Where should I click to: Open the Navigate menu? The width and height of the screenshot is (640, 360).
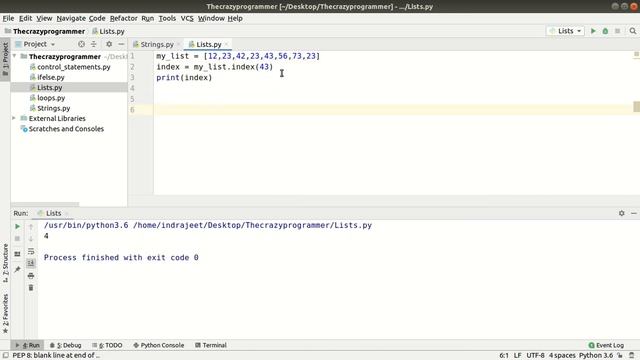(x=71, y=18)
